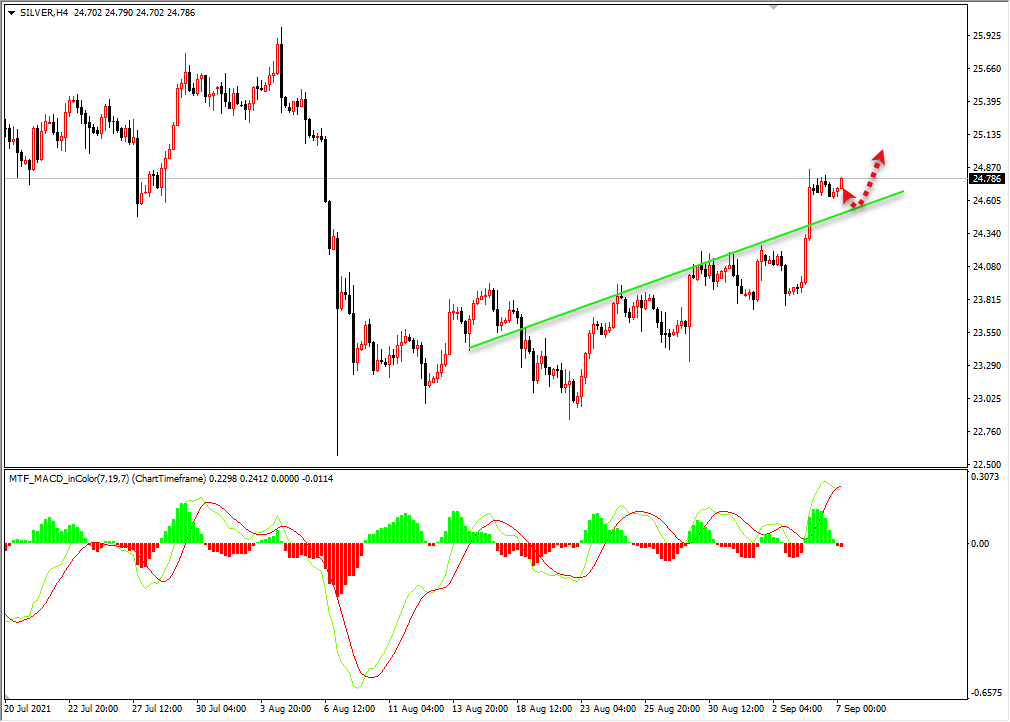Select the gray chart shift triangle marker
Screen dimensions: 1010x722
pos(773,7)
